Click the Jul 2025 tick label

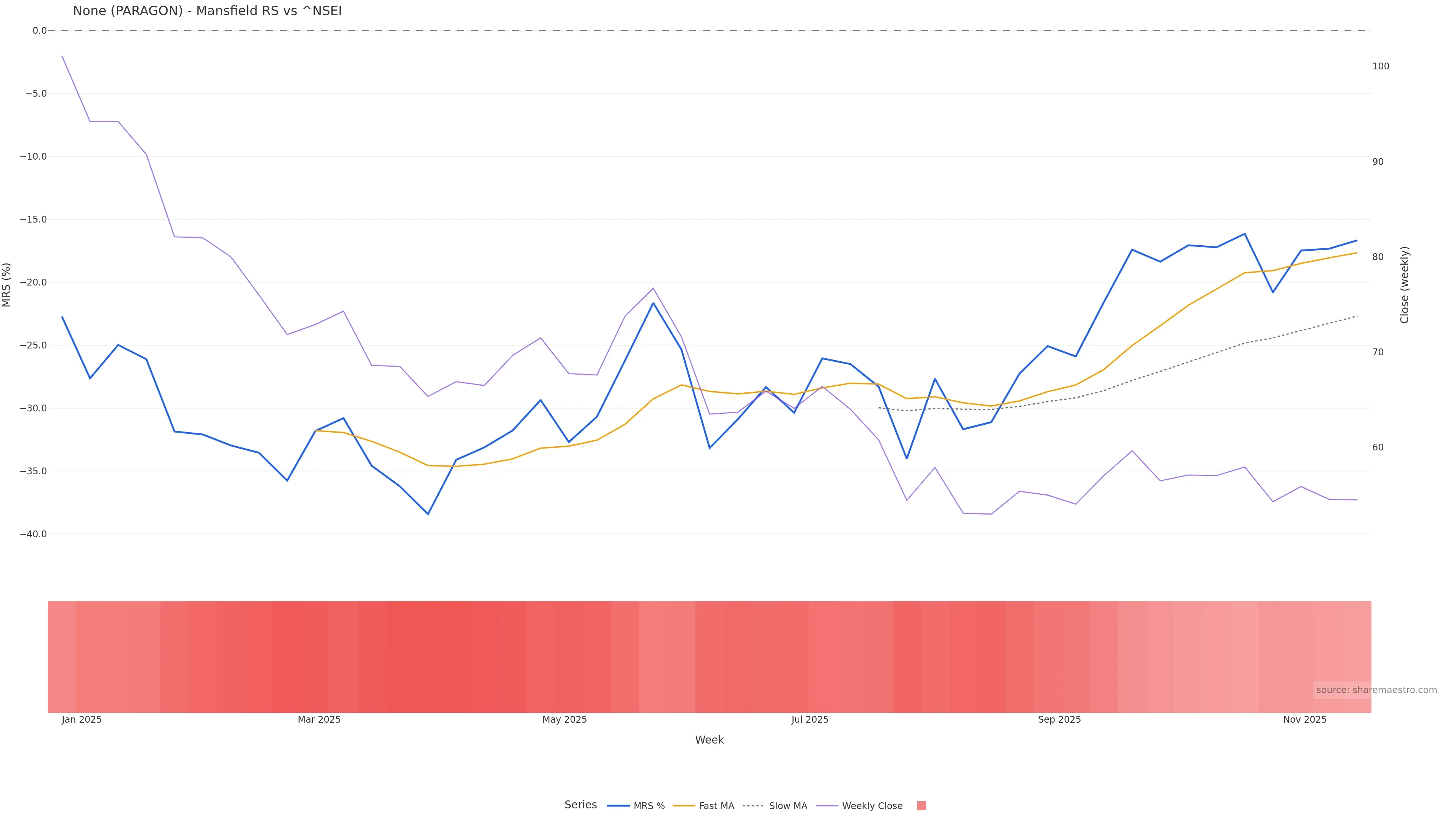pos(810,720)
